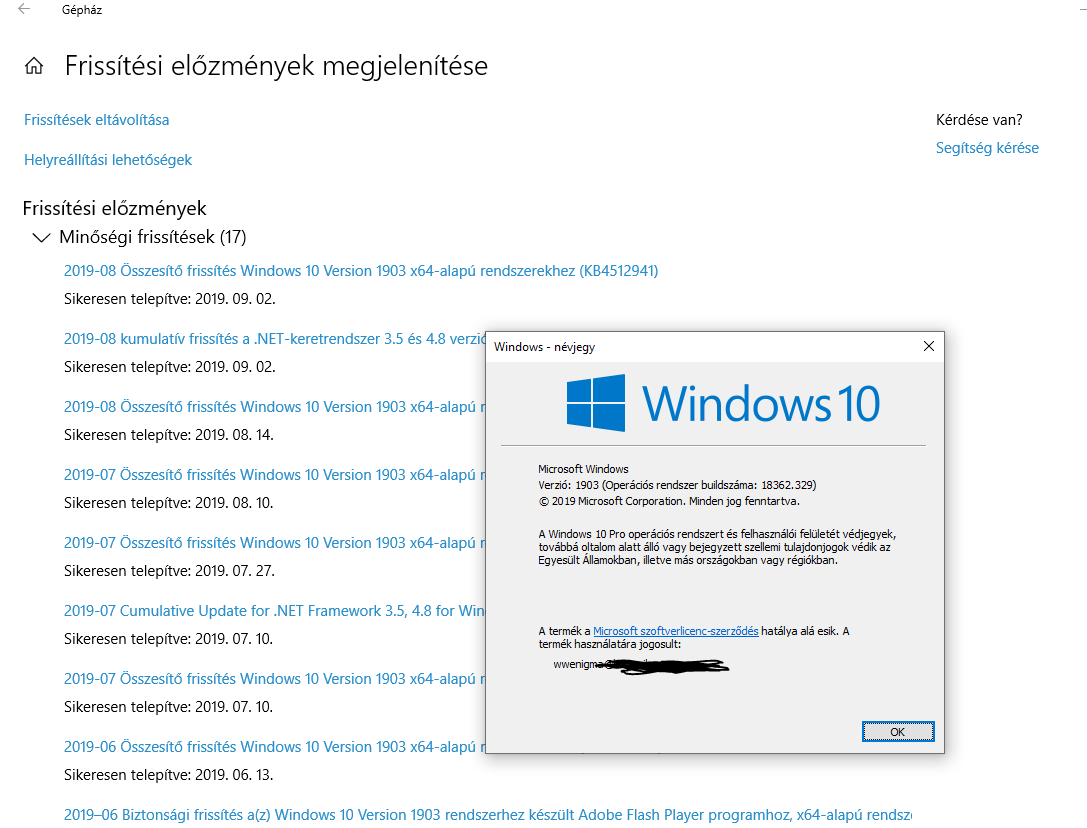Click 'Sikeresen telepítve: 2019. 07. 27.' text
This screenshot has height=828, width=1087.
point(169,571)
